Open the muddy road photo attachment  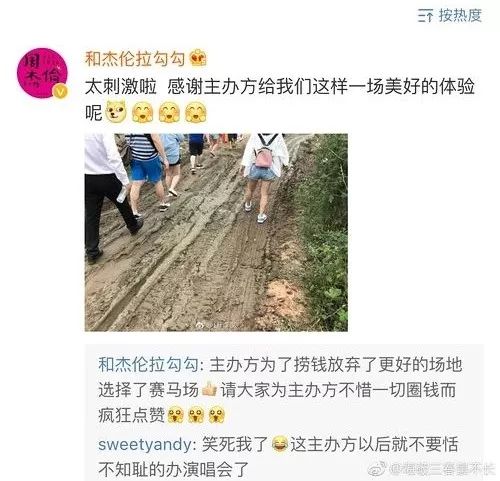pyautogui.click(x=216, y=232)
